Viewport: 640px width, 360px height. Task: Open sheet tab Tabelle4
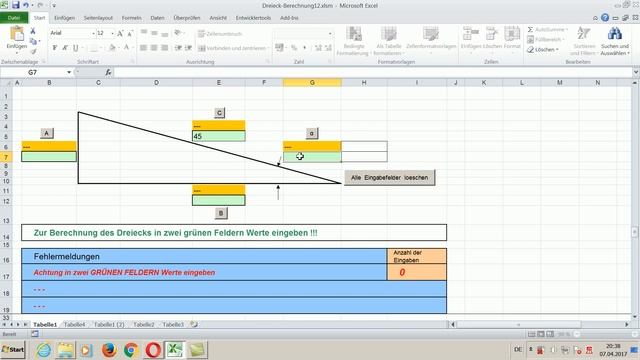point(75,324)
